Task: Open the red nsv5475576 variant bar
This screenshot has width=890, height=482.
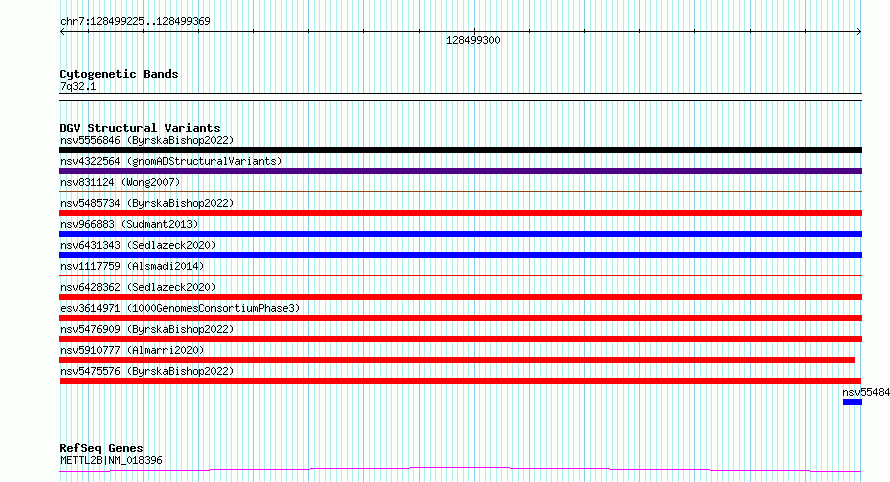Action: tap(460, 381)
